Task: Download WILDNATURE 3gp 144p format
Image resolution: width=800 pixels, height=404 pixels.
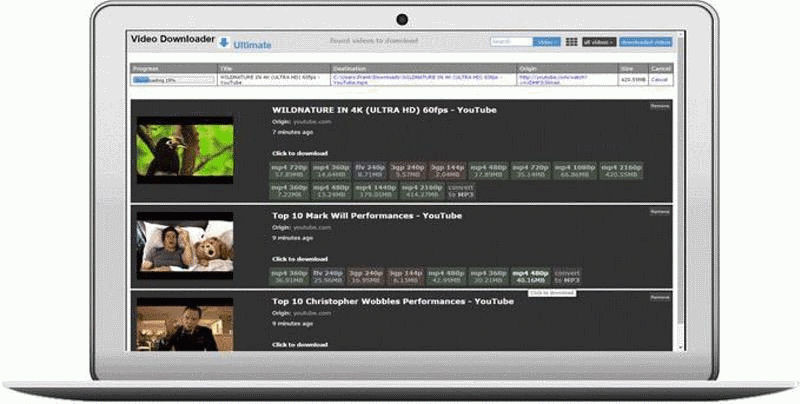Action: tap(447, 171)
